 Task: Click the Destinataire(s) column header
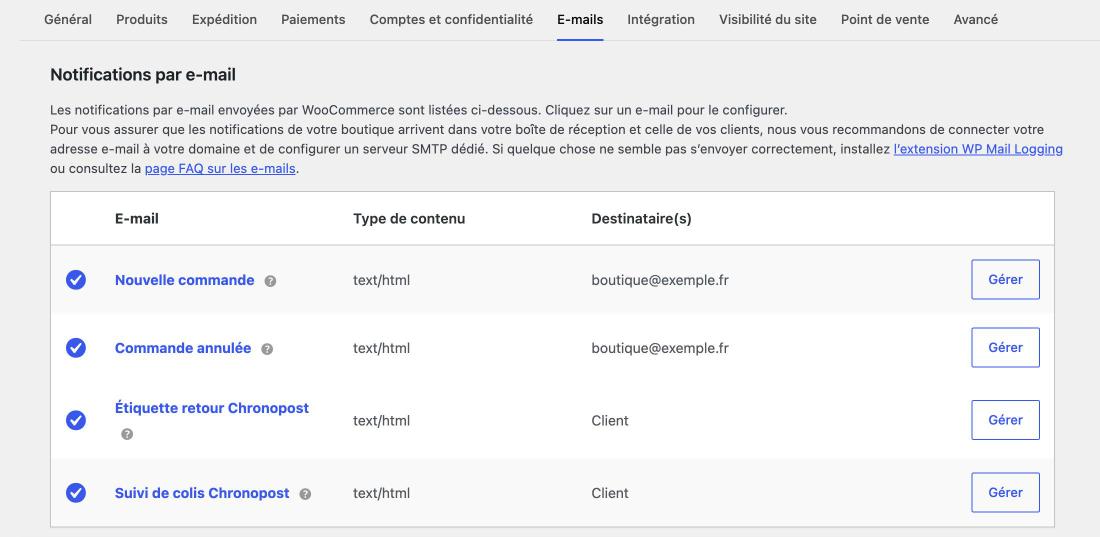click(641, 219)
